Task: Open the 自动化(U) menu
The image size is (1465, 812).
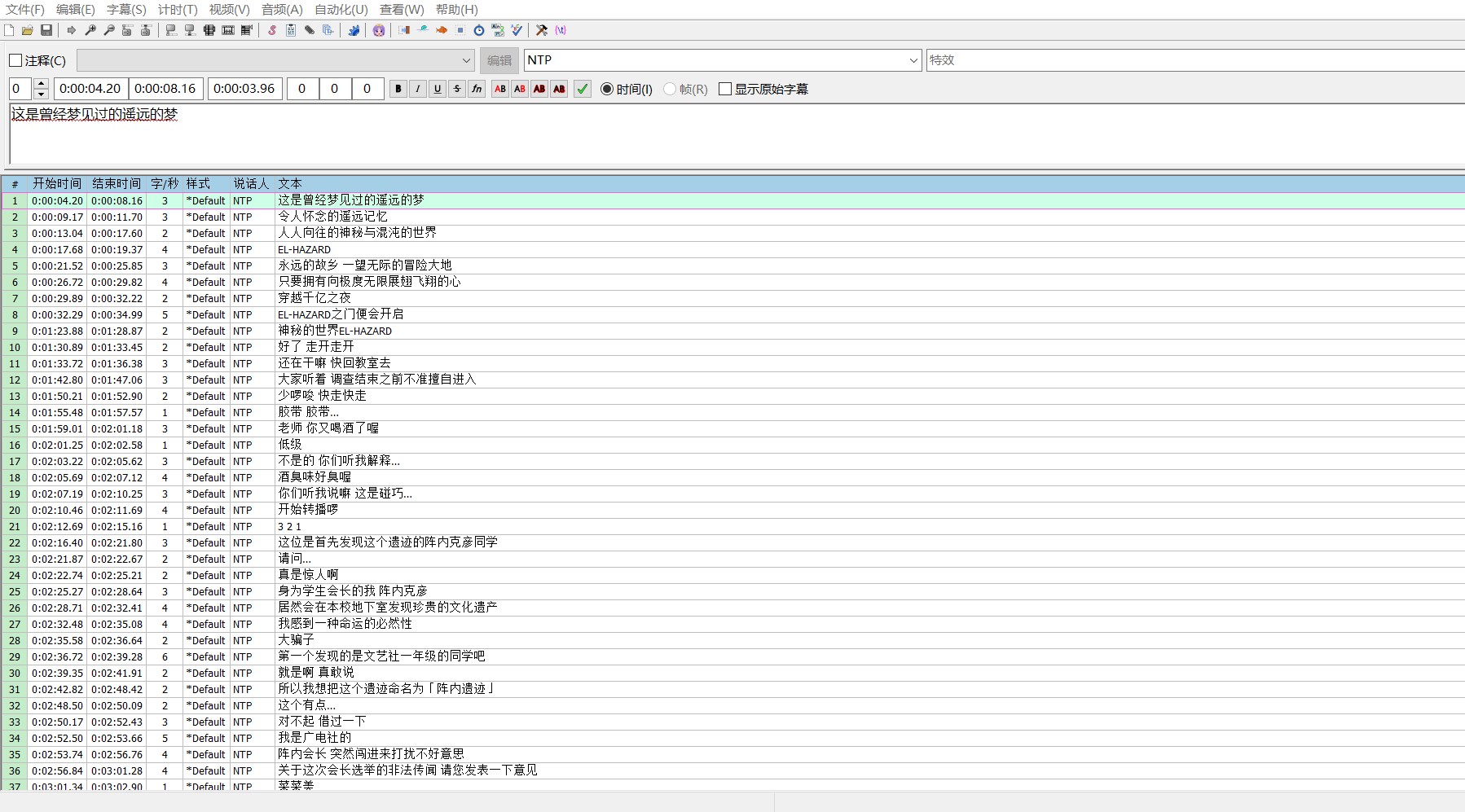Action: click(x=341, y=10)
